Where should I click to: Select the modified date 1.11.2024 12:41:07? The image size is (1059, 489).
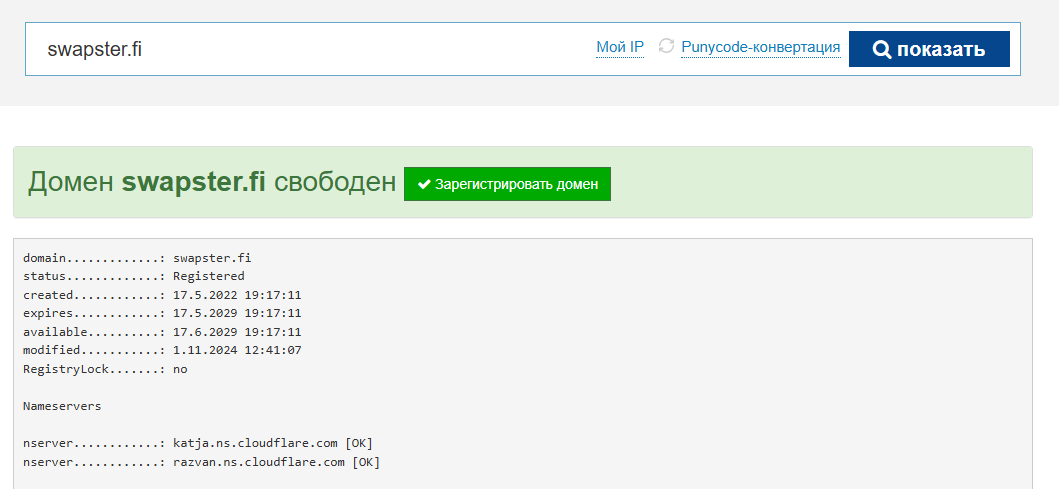[237, 351]
